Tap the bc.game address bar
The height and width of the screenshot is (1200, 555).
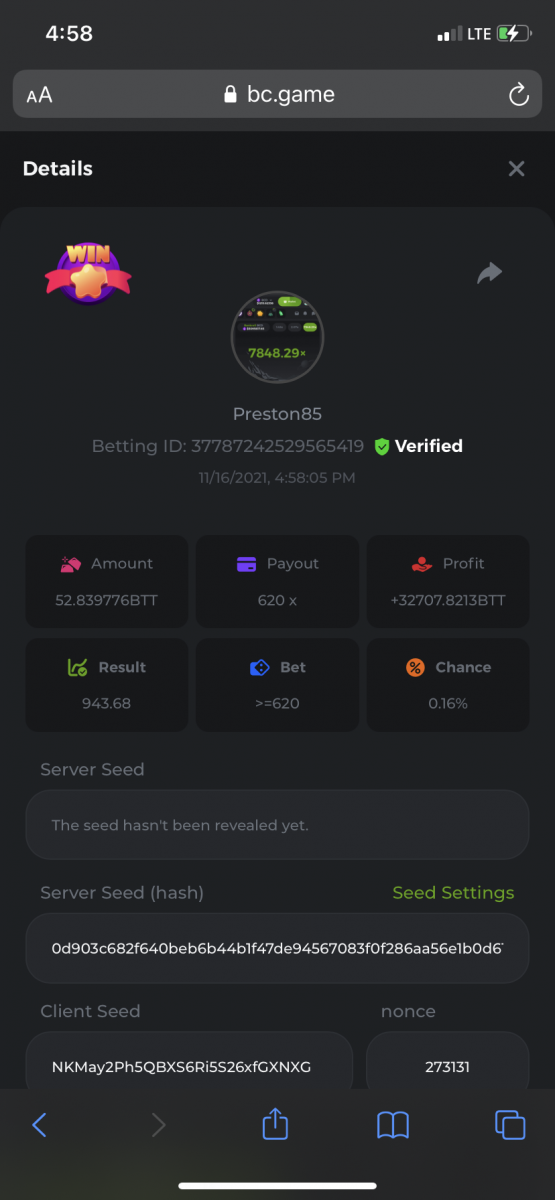[277, 95]
